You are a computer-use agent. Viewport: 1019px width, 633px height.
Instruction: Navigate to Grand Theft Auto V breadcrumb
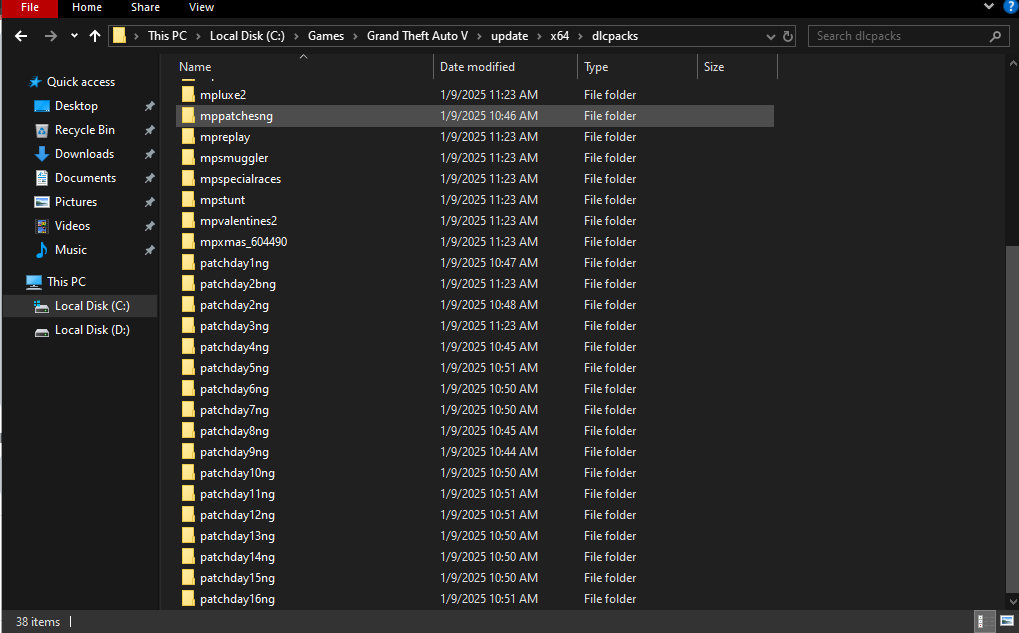coord(417,36)
